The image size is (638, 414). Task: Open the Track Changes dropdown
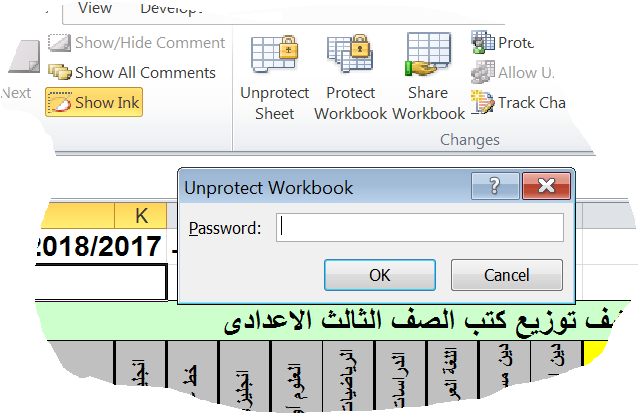pyautogui.click(x=518, y=103)
